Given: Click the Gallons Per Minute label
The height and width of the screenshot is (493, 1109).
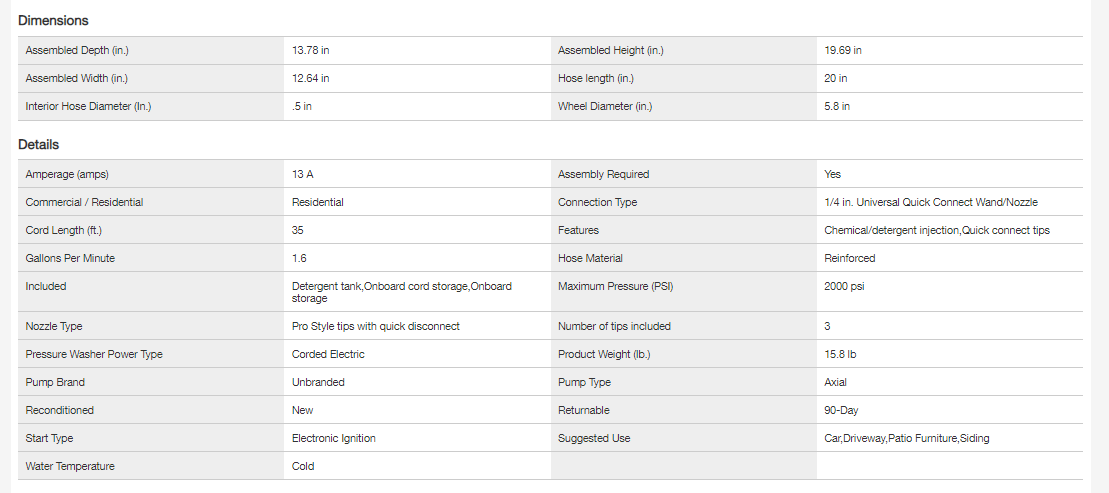Looking at the screenshot, I should pyautogui.click(x=70, y=258).
